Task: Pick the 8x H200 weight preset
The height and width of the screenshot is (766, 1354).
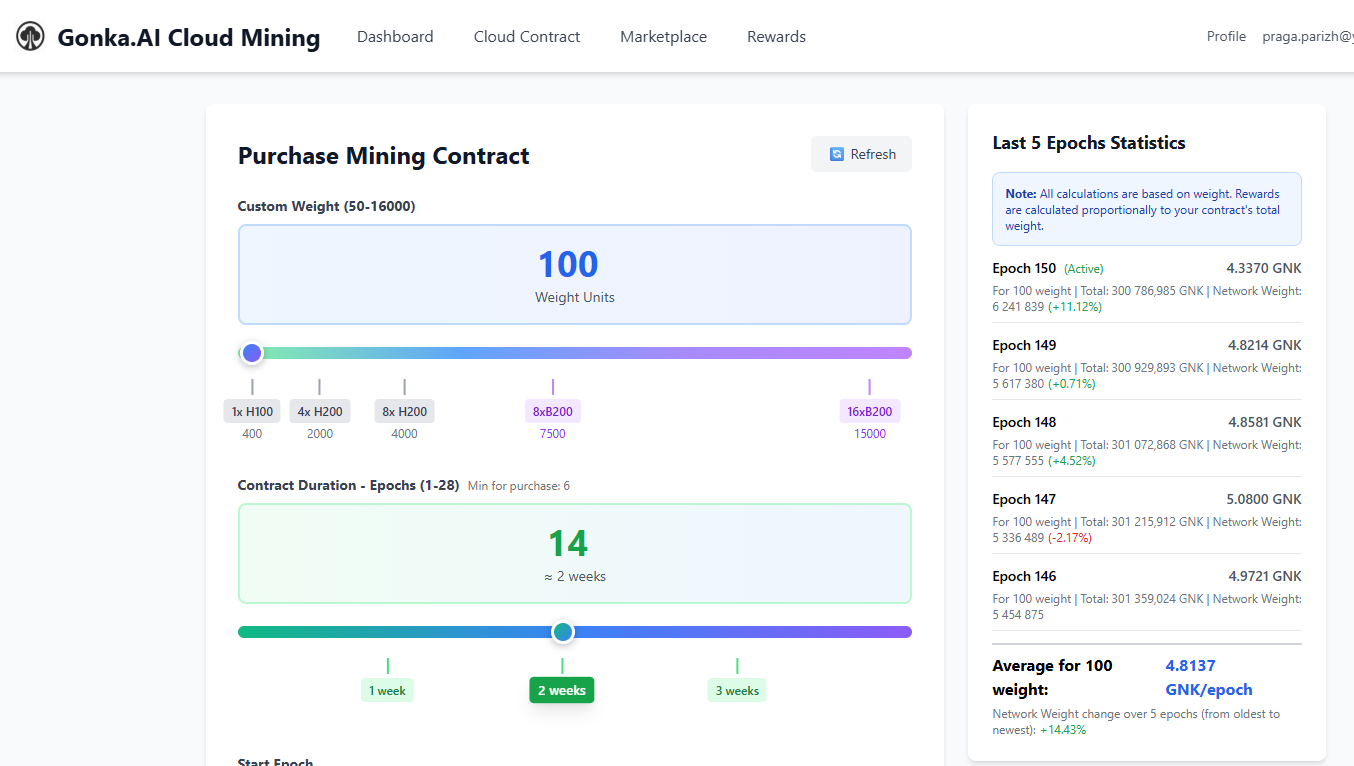Action: click(x=404, y=411)
